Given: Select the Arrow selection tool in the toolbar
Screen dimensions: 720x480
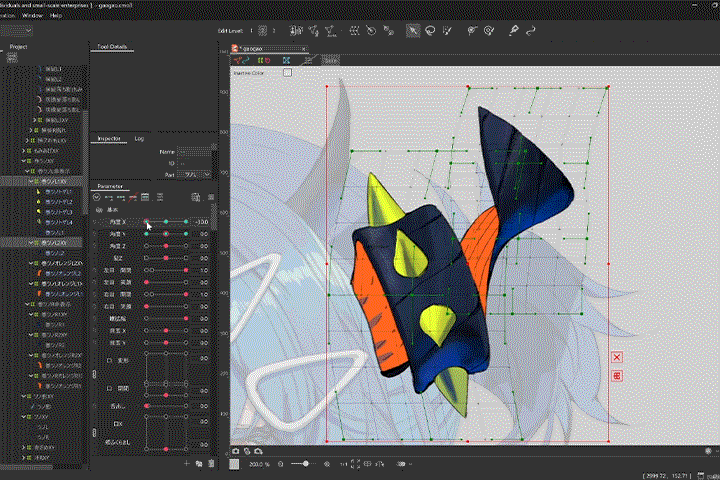Looking at the screenshot, I should (413, 31).
